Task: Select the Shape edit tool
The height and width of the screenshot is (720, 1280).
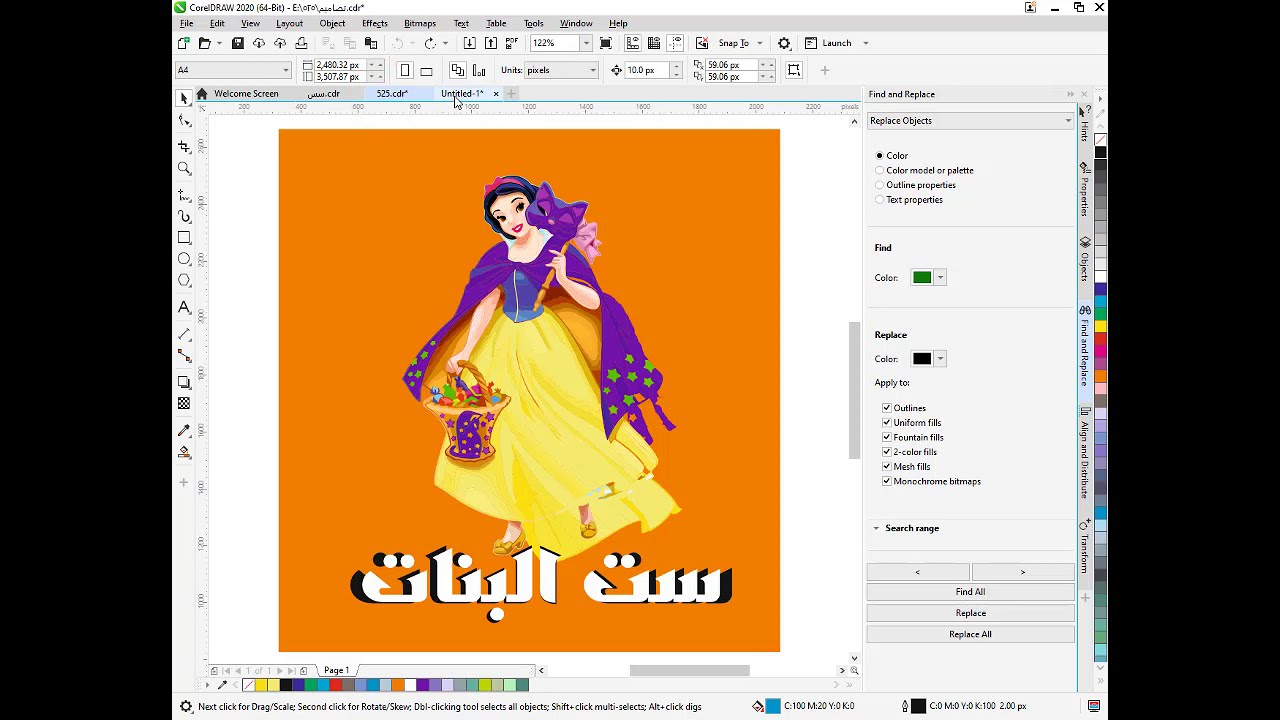Action: 184,122
